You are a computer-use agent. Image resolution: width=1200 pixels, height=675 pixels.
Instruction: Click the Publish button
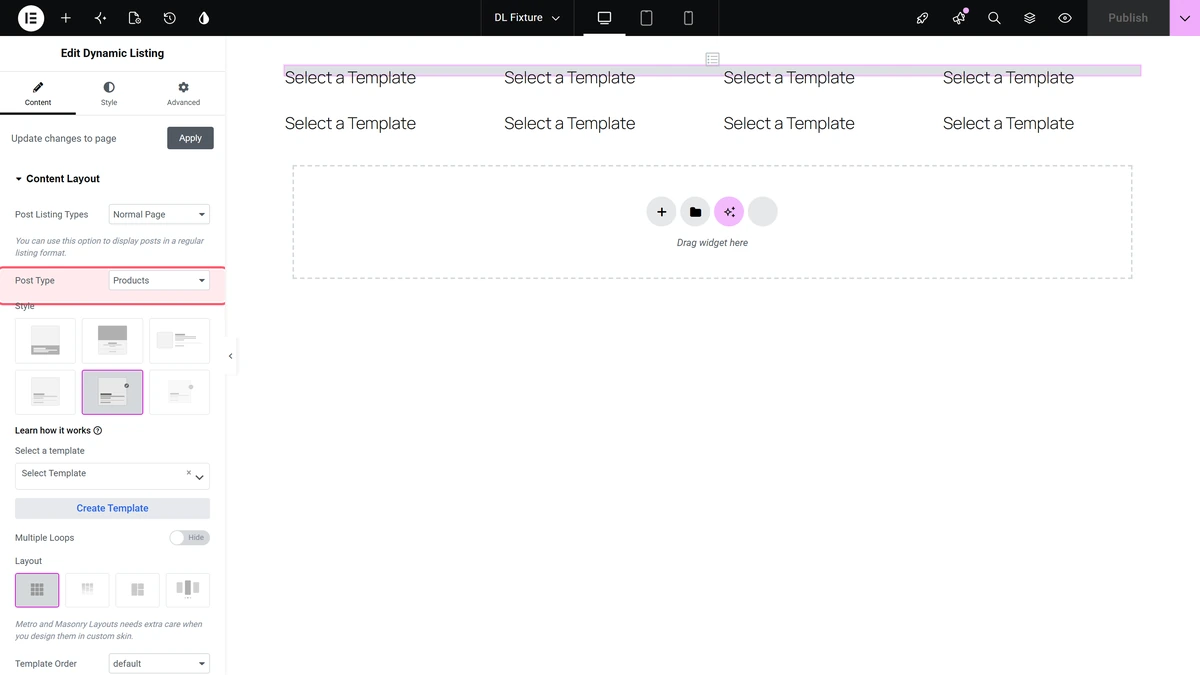[x=1128, y=18]
